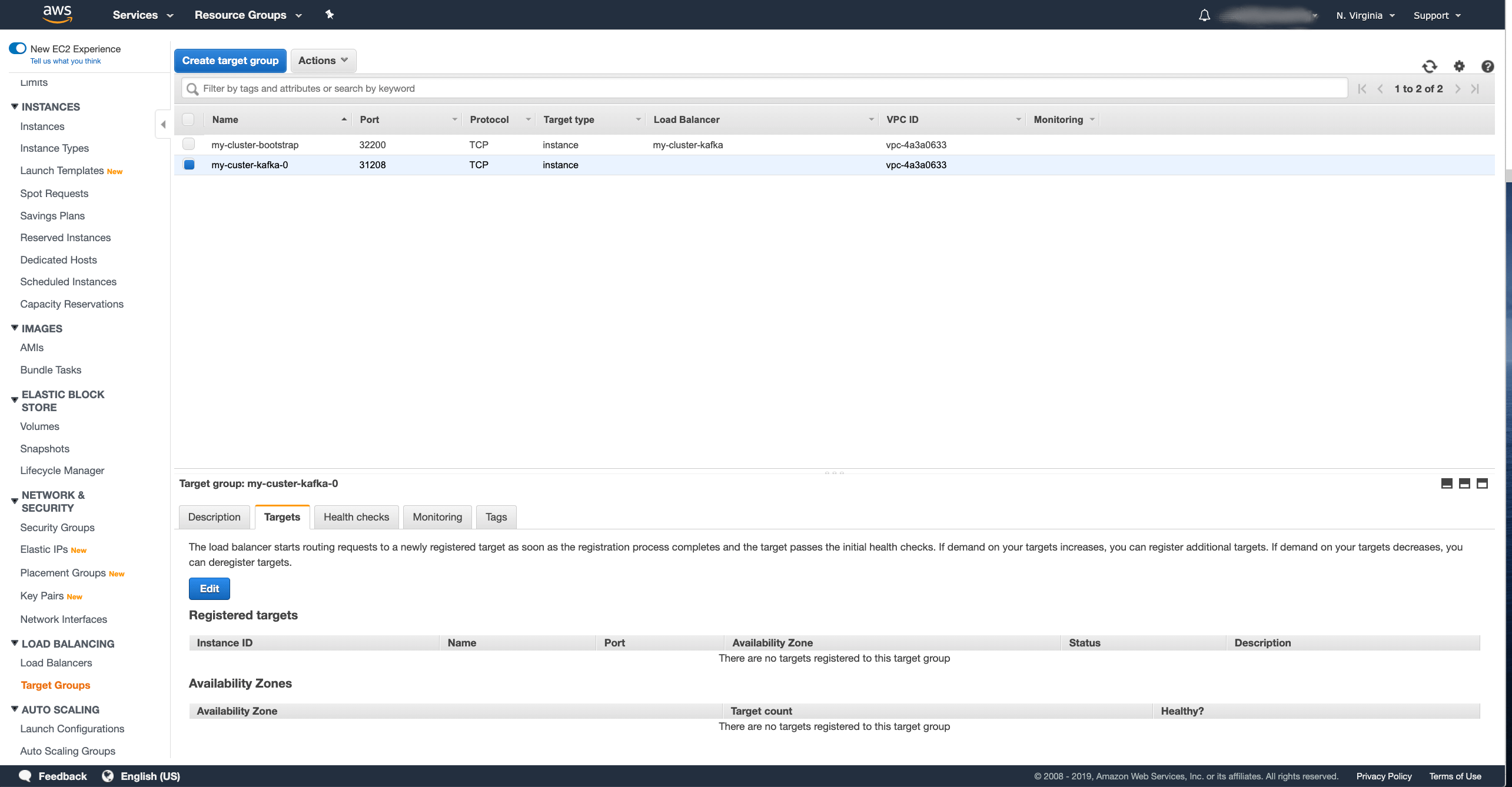
Task: Open the Services dropdown menu
Action: click(x=143, y=15)
